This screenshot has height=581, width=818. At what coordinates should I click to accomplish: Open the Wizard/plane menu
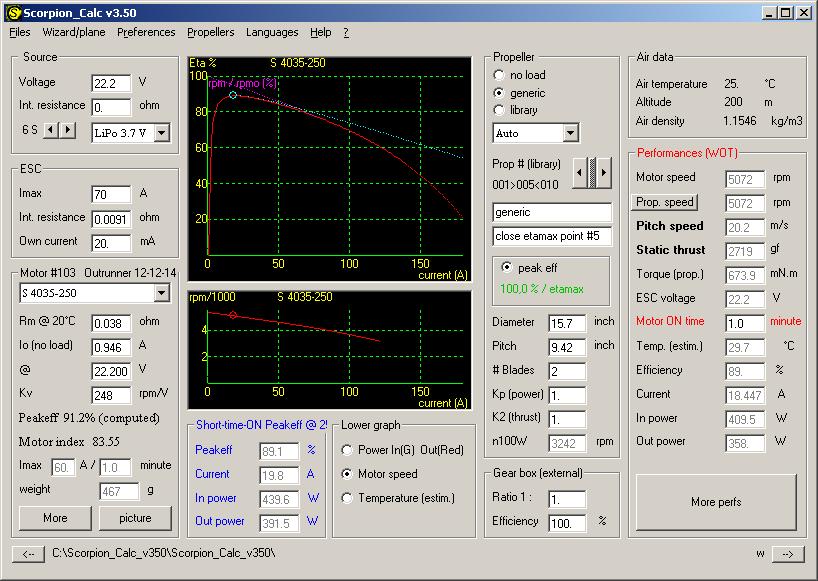pyautogui.click(x=73, y=32)
